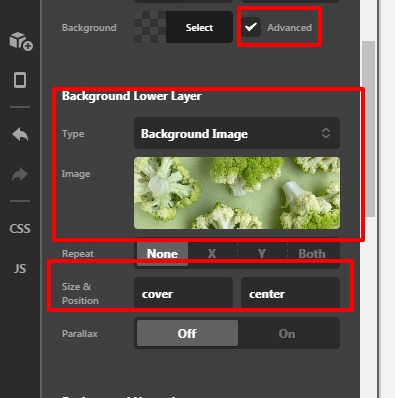Click the position field showing center
Screen dimensions: 395x398
coord(290,293)
